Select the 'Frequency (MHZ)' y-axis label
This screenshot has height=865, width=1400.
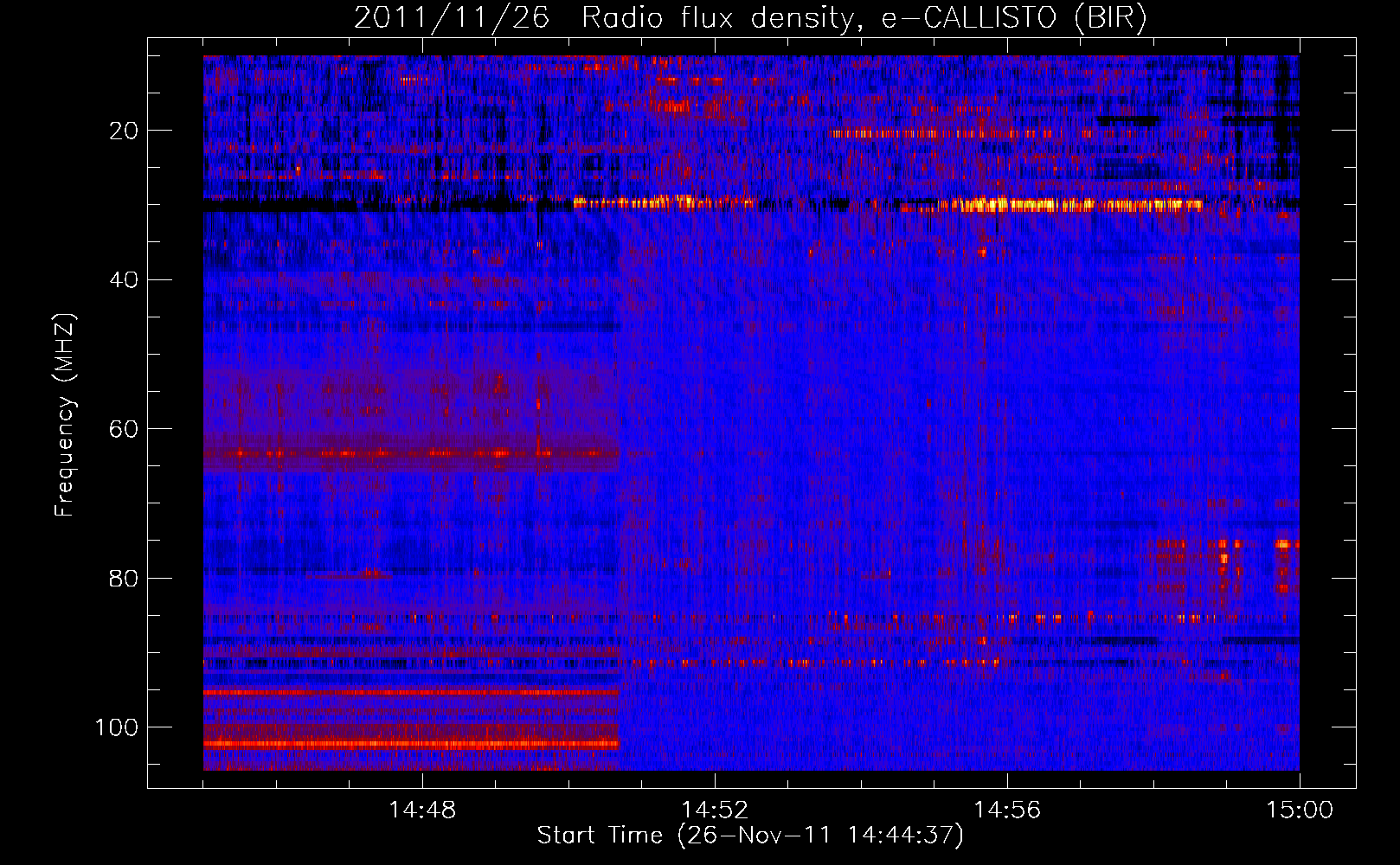tap(65, 415)
